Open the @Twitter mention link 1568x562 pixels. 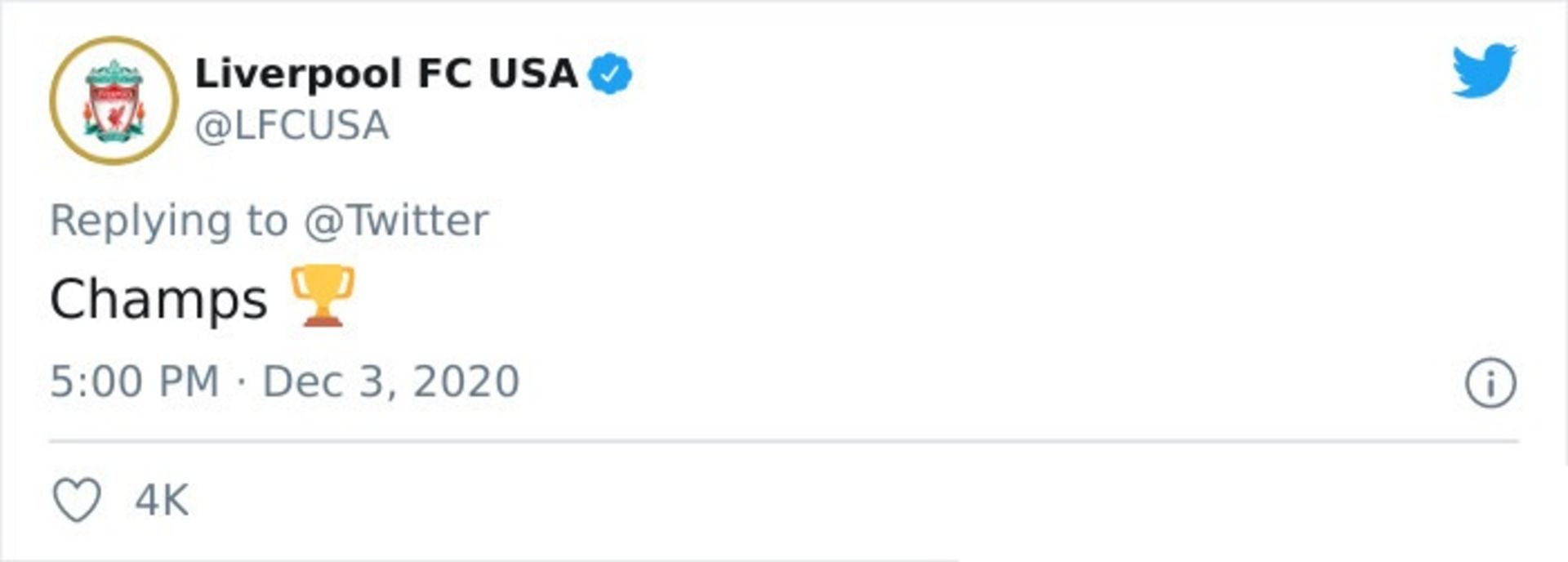coord(396,221)
